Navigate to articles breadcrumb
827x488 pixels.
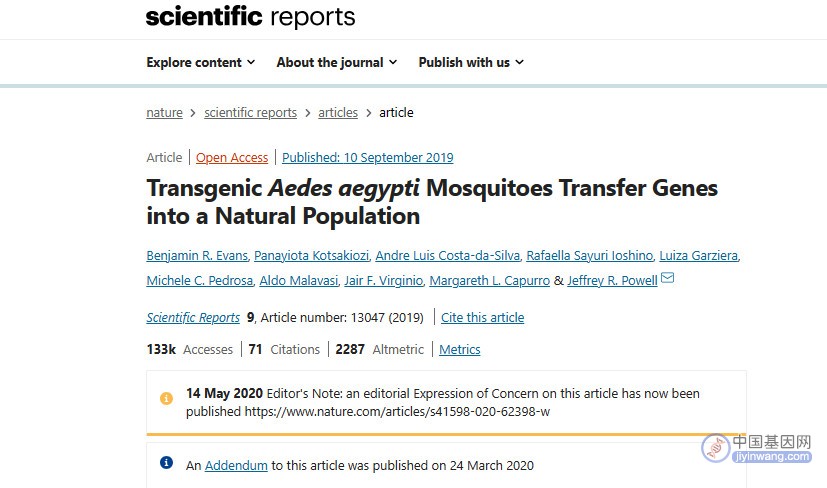pos(338,112)
